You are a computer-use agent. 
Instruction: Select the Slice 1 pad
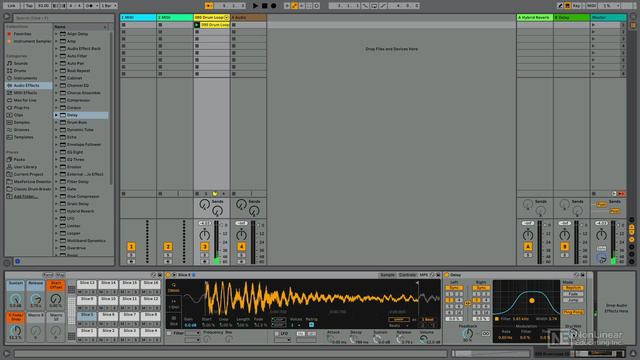87,331
